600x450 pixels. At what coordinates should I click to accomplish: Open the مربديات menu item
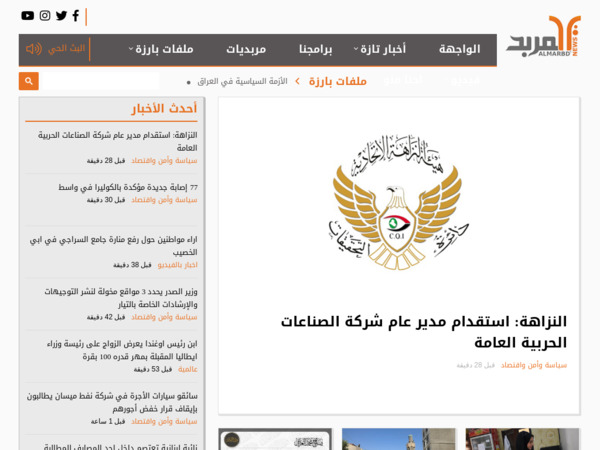tap(246, 49)
